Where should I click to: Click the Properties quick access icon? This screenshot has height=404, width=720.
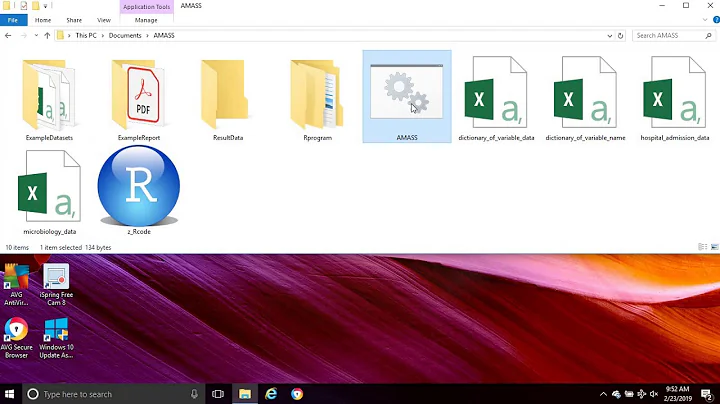click(23, 6)
